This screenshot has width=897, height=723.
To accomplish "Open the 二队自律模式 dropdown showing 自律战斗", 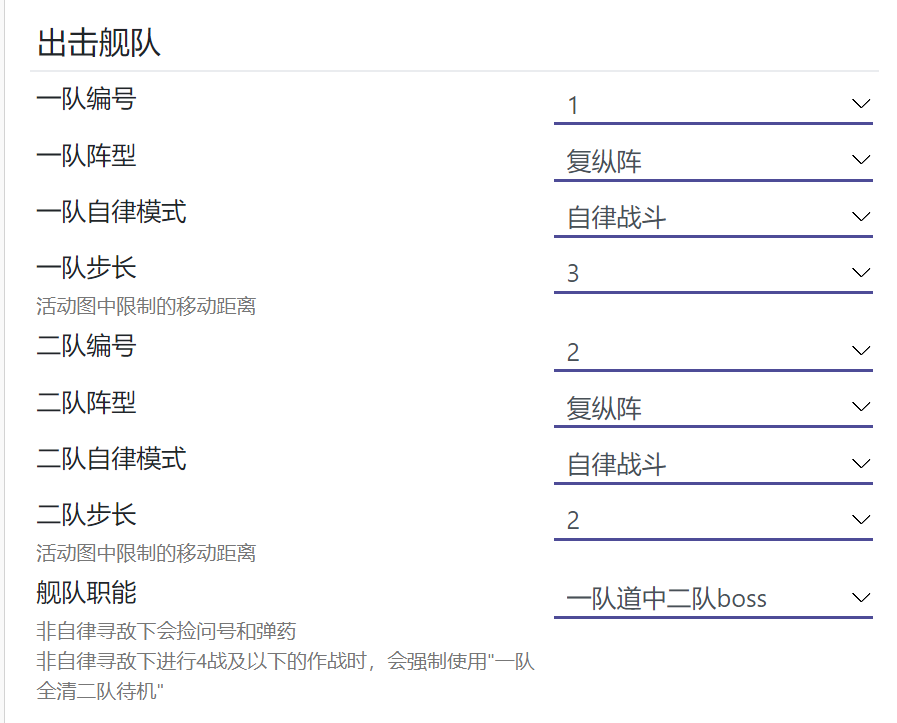I will point(713,464).
